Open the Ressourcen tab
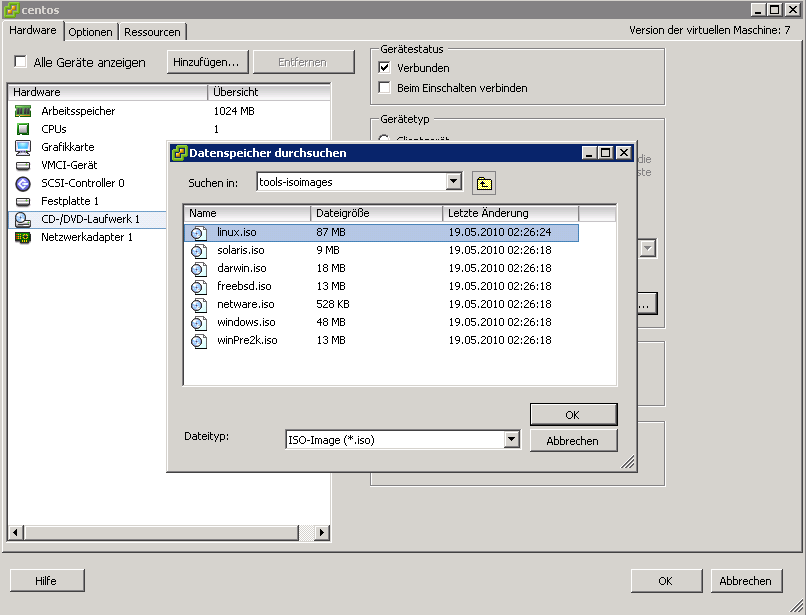Image resolution: width=806 pixels, height=615 pixels. 152,32
